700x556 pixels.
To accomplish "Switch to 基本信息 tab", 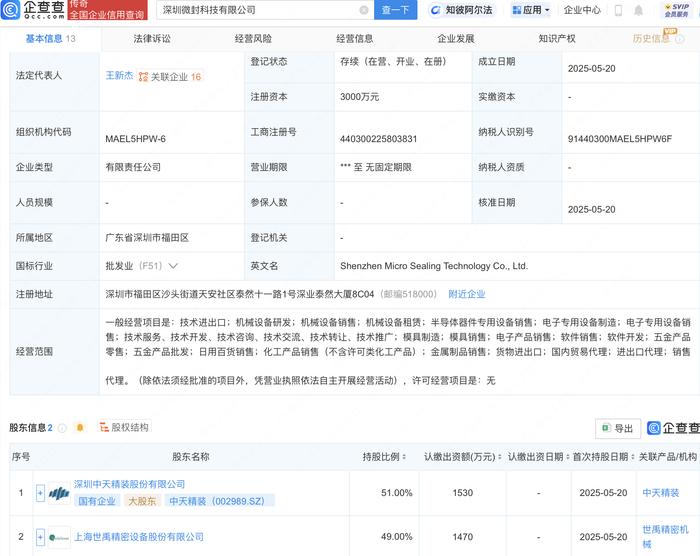I will tap(50, 39).
